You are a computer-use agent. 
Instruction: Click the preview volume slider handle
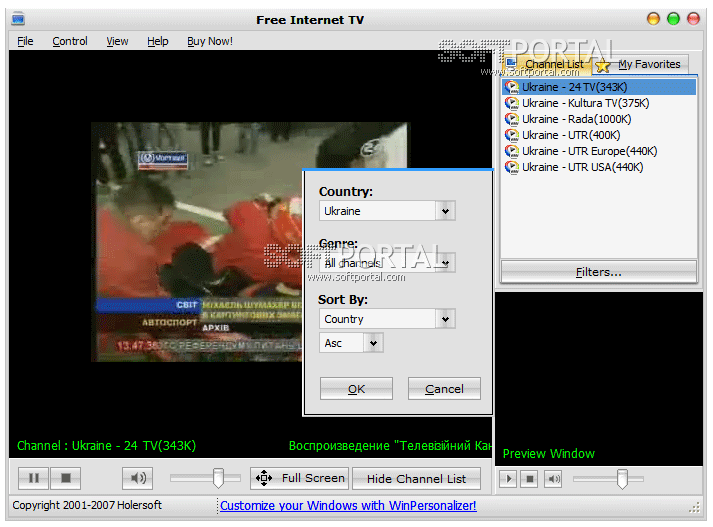[x=622, y=479]
